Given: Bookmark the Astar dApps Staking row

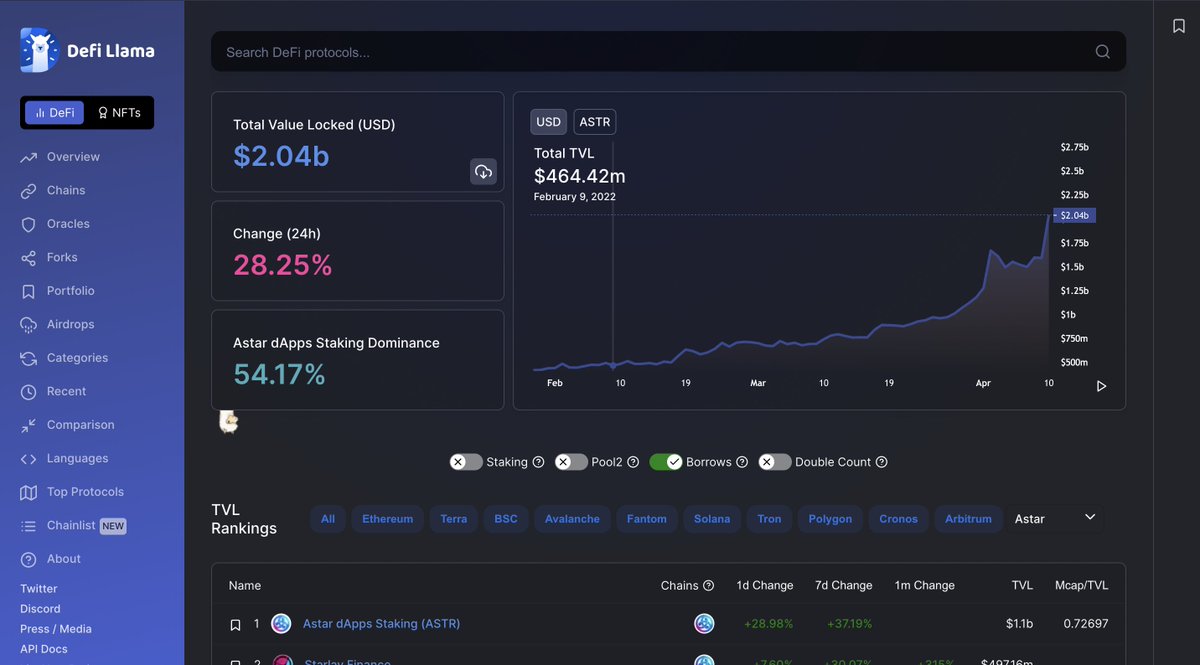Looking at the screenshot, I should [x=236, y=624].
